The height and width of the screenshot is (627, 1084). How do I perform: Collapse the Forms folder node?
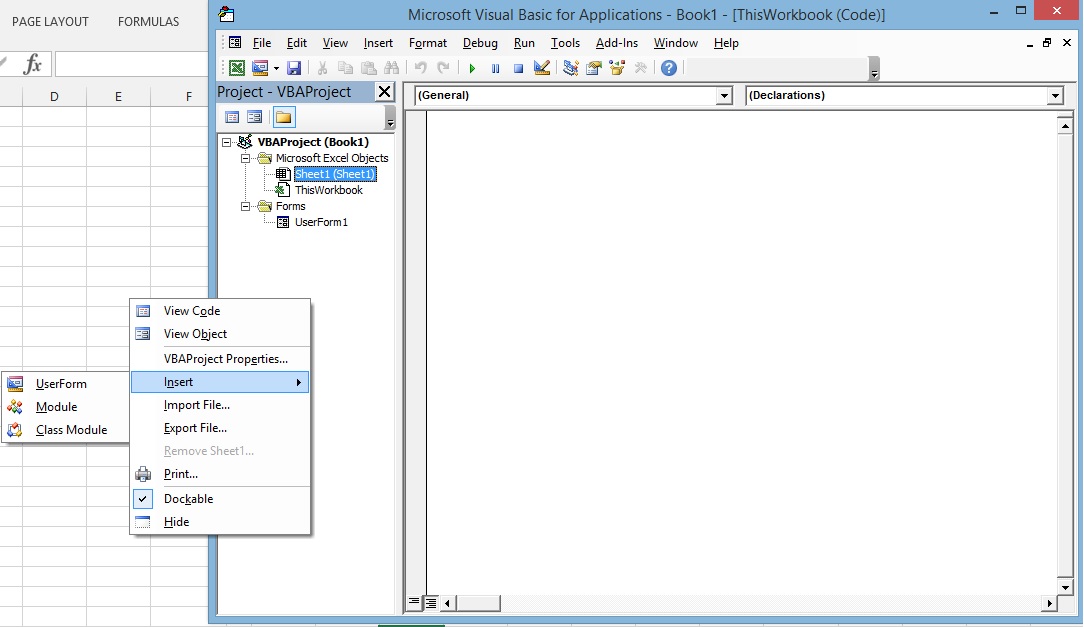245,206
